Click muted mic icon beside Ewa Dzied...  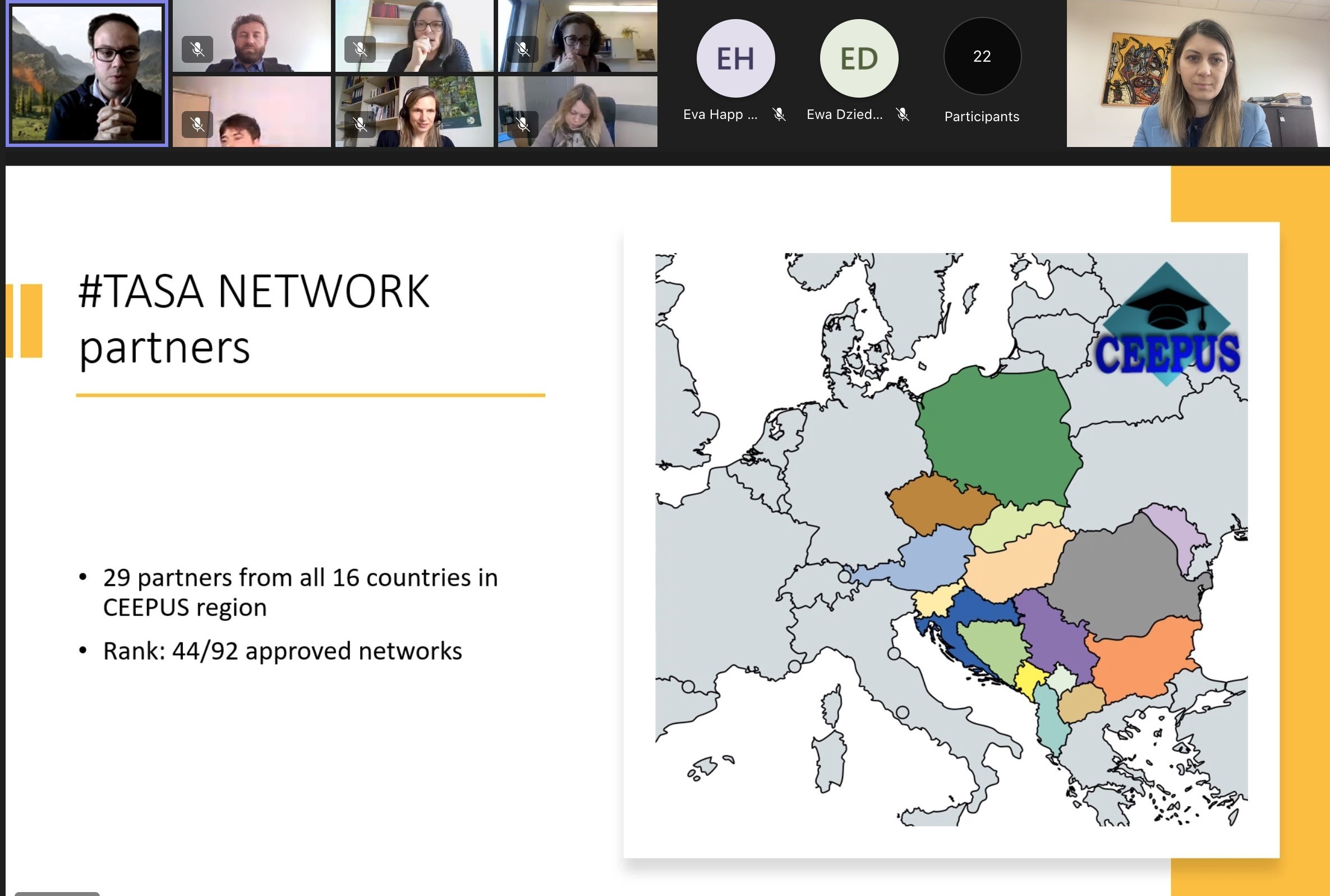click(903, 114)
